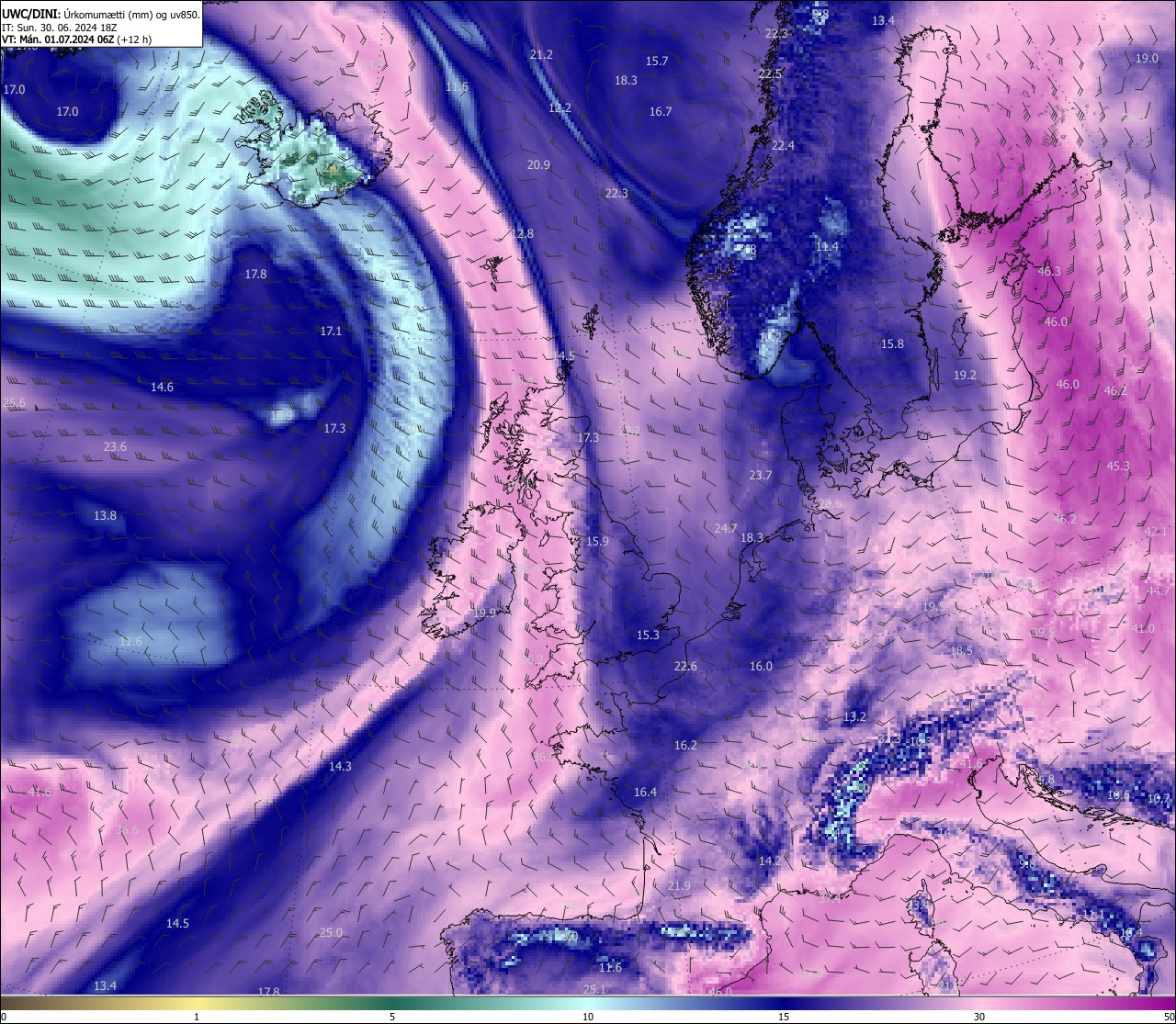Click the 18.5 value on the map
Viewport: 1176px width, 1024px height.
point(961,650)
